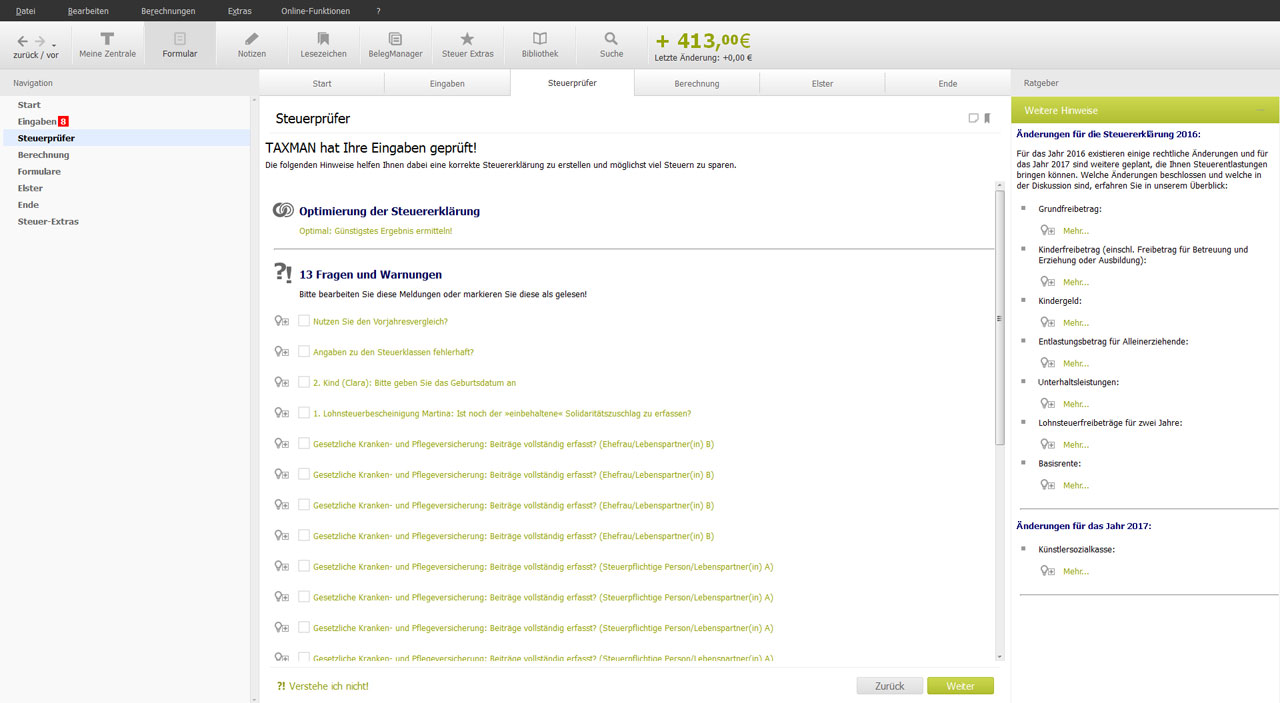The width and height of the screenshot is (1280, 703).
Task: Select Formulare in the navigation tree
Action: pyautogui.click(x=40, y=172)
